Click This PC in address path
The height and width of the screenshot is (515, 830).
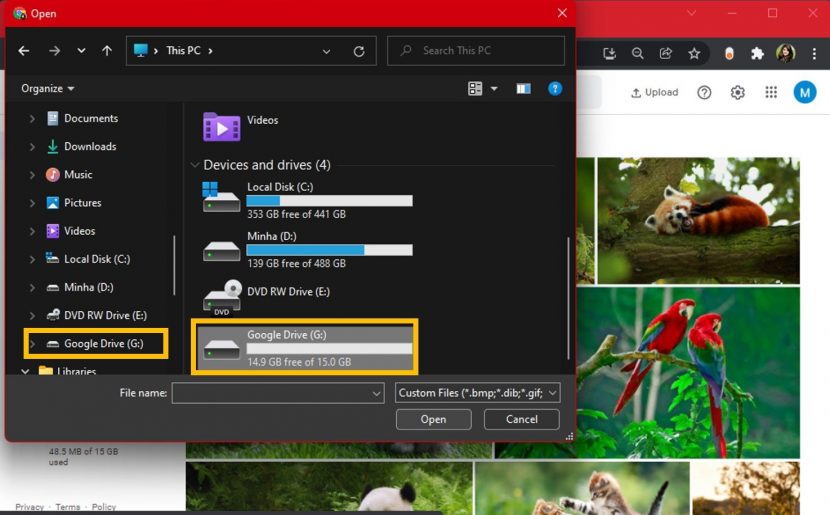[183, 51]
